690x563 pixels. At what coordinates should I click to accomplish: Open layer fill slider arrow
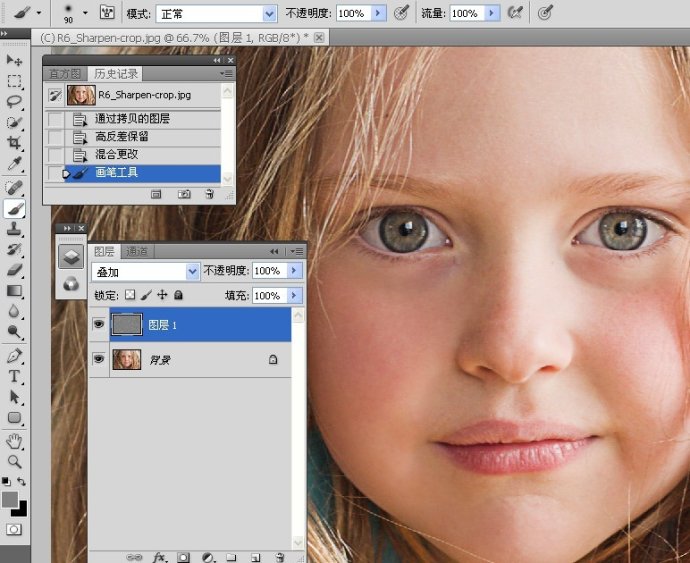point(295,295)
